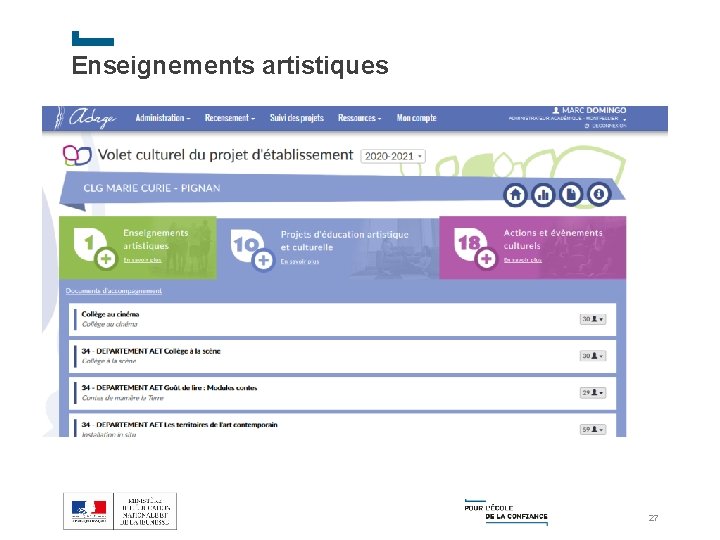Viewport: 720px width, 540px height.
Task: Click the Ministère de l'Éducation nationale logo
Action: [x=120, y=511]
